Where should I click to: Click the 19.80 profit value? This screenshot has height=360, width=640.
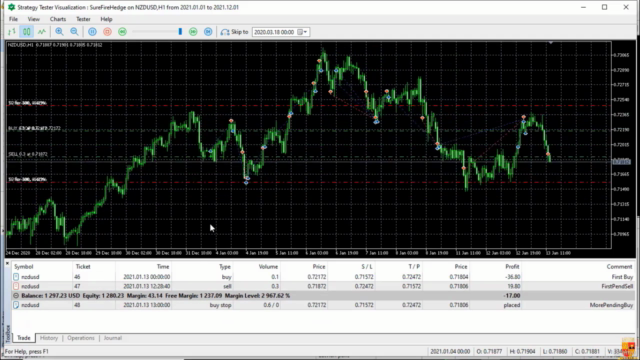[x=513, y=286]
